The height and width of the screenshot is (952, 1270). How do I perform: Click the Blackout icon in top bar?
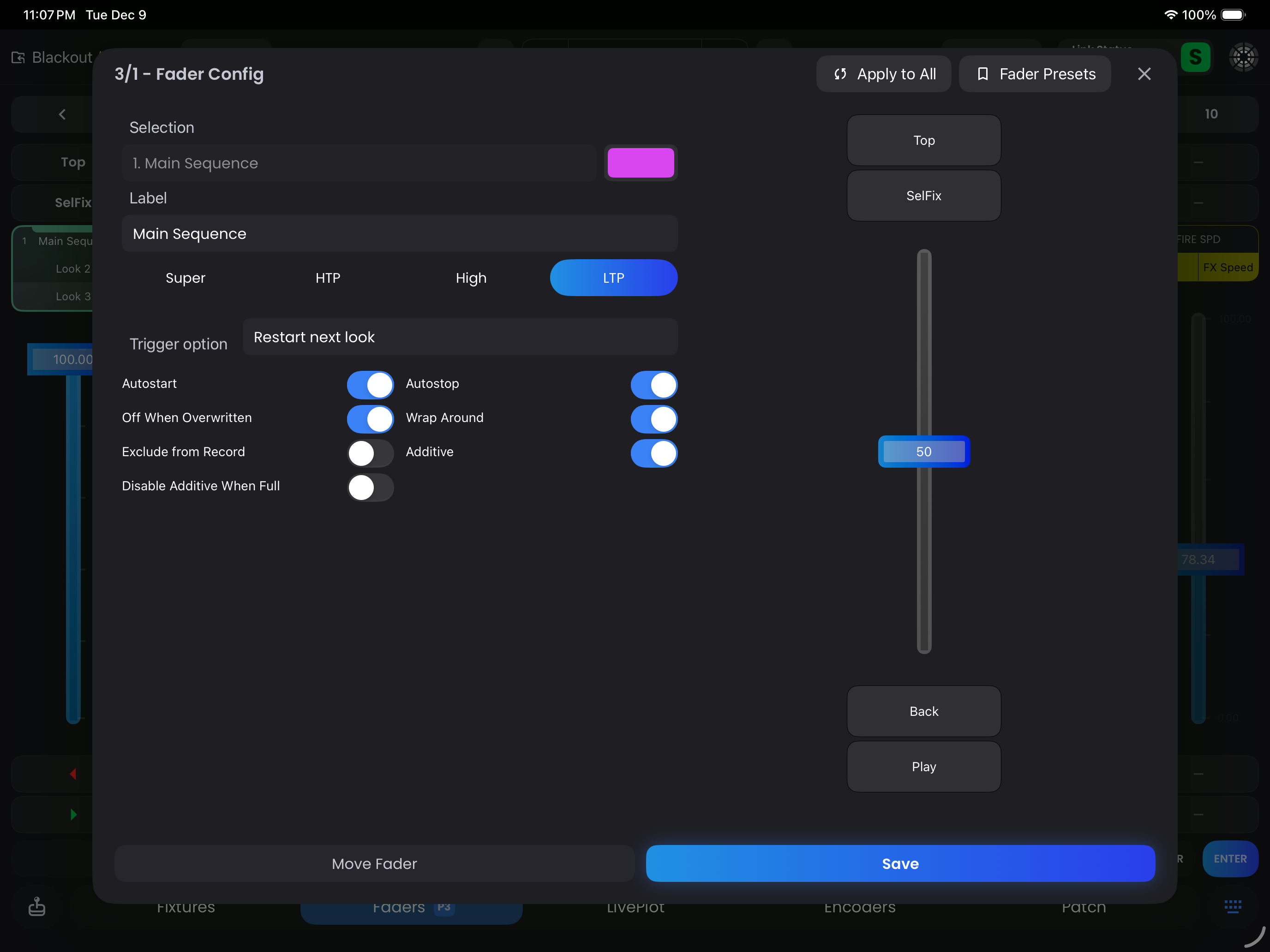point(18,57)
